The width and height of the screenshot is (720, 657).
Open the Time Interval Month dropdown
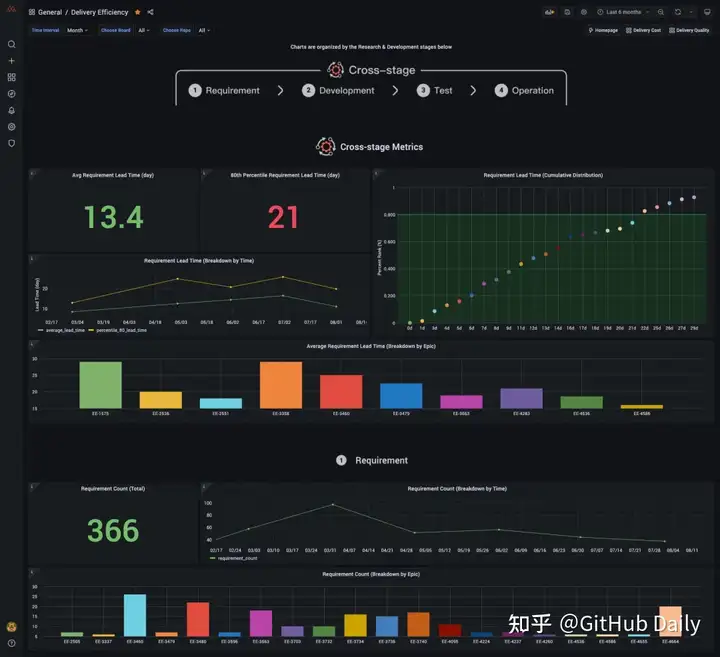tap(77, 30)
